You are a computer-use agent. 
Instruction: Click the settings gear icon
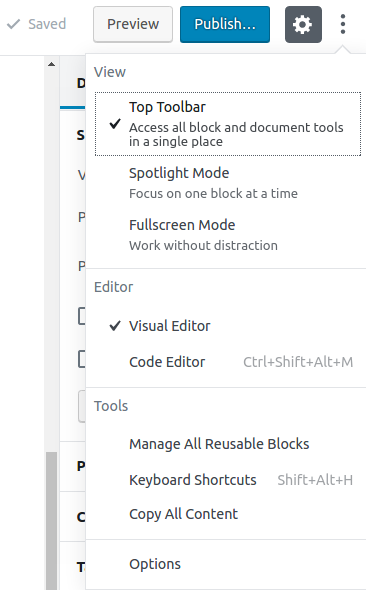pyautogui.click(x=303, y=24)
